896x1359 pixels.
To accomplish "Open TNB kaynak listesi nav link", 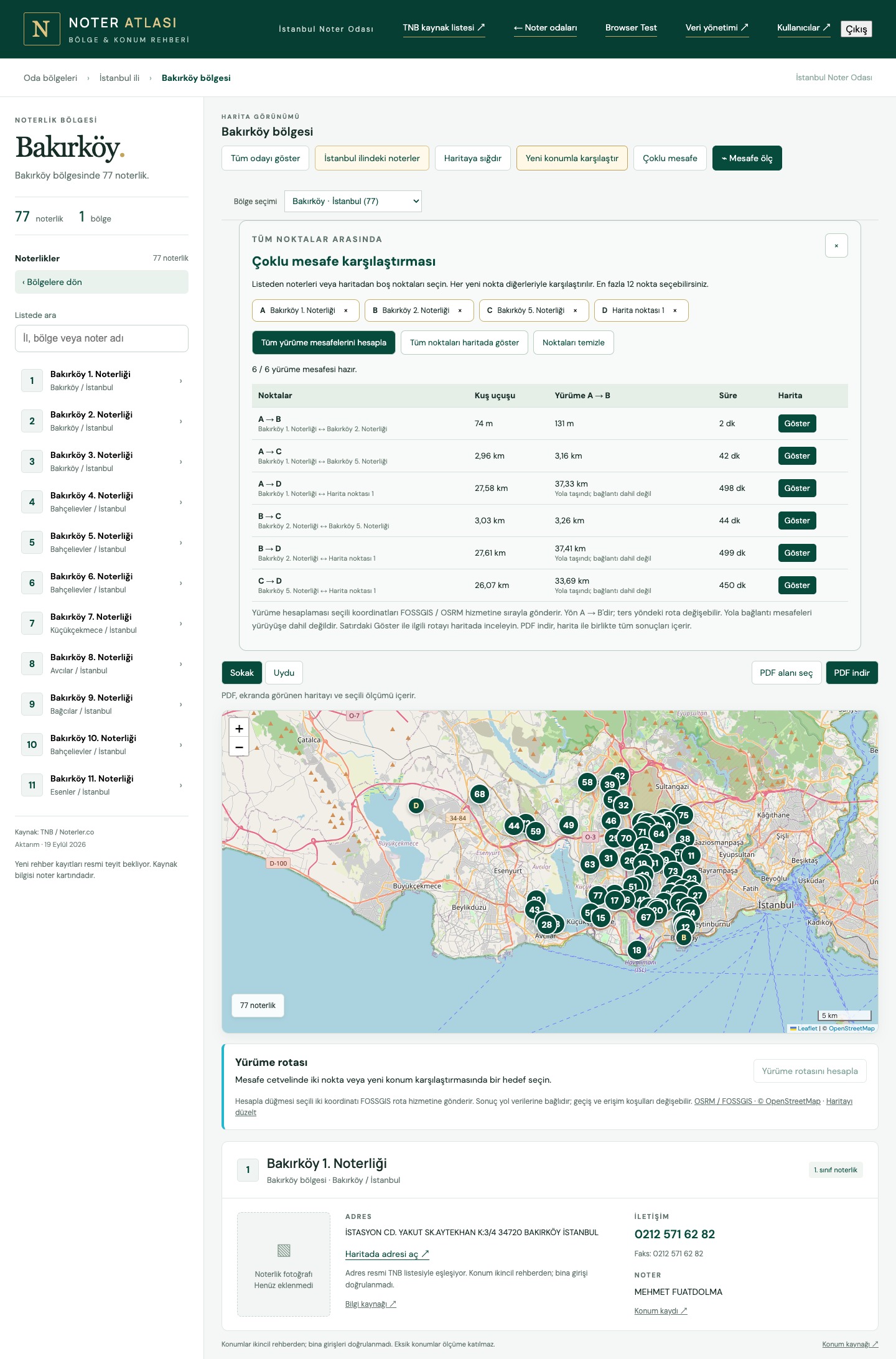I will pos(444,28).
